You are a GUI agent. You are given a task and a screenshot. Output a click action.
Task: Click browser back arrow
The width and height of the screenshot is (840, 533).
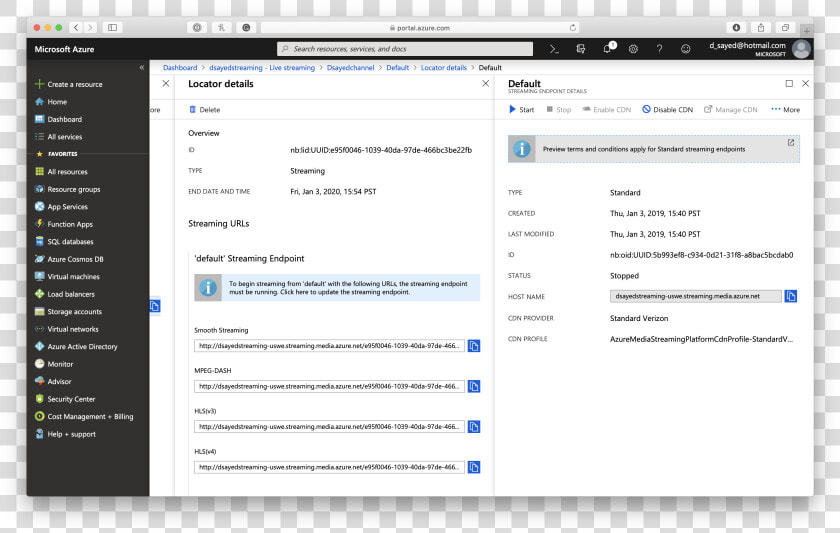click(x=76, y=27)
